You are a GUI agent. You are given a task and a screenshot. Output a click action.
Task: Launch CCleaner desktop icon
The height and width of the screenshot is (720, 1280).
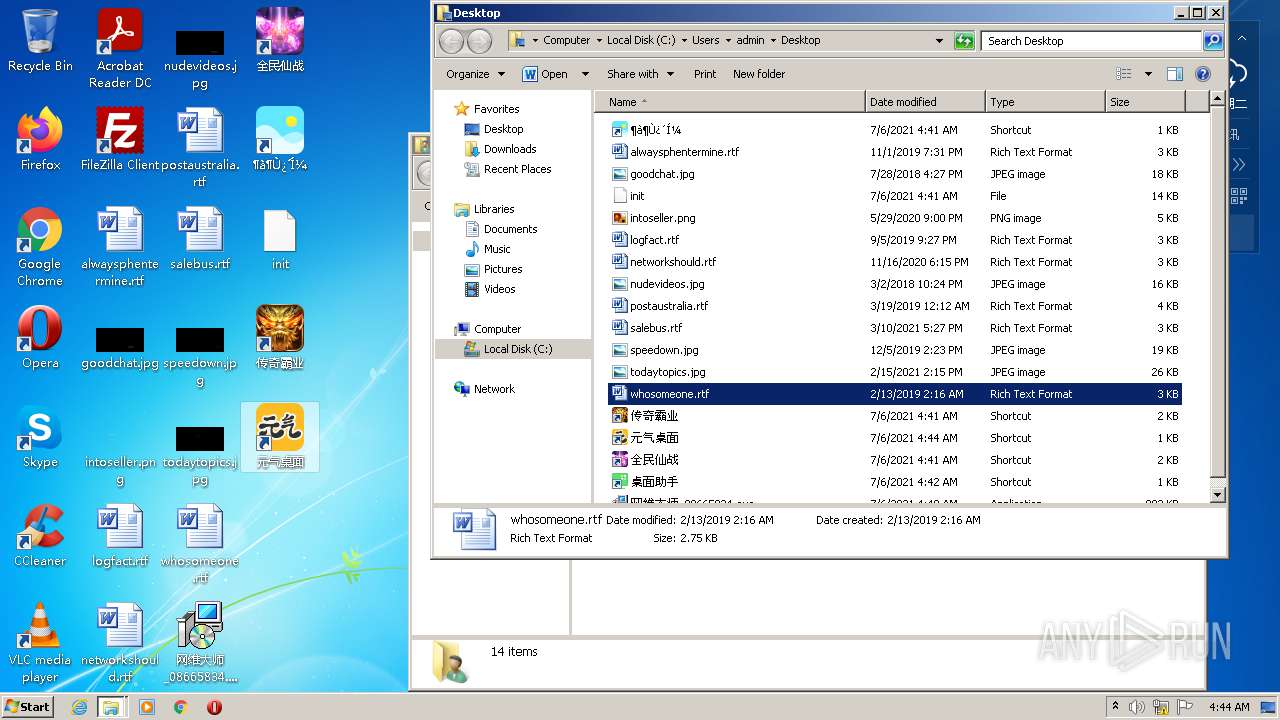coord(40,536)
